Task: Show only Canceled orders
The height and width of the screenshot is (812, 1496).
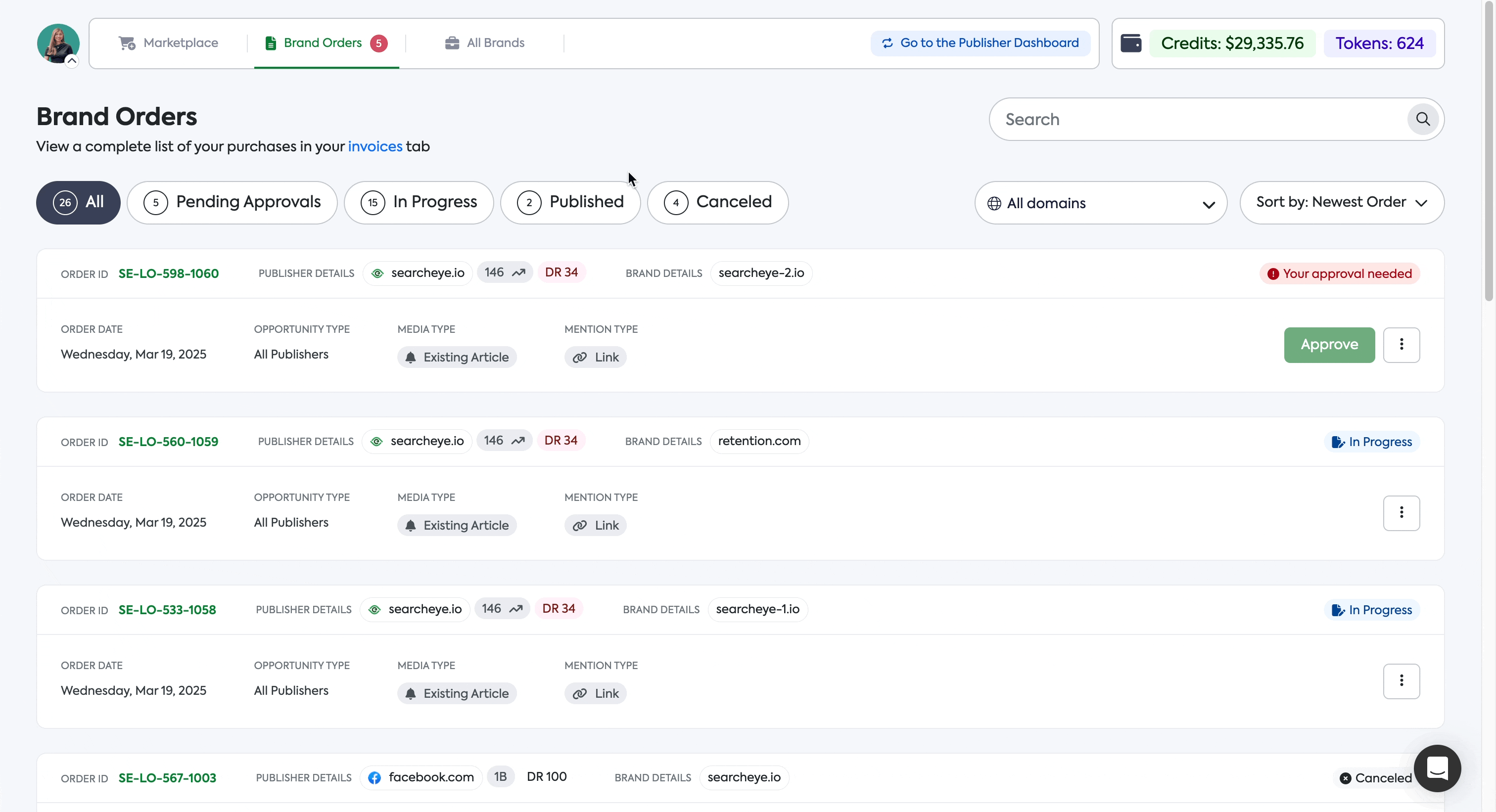Action: [x=717, y=202]
